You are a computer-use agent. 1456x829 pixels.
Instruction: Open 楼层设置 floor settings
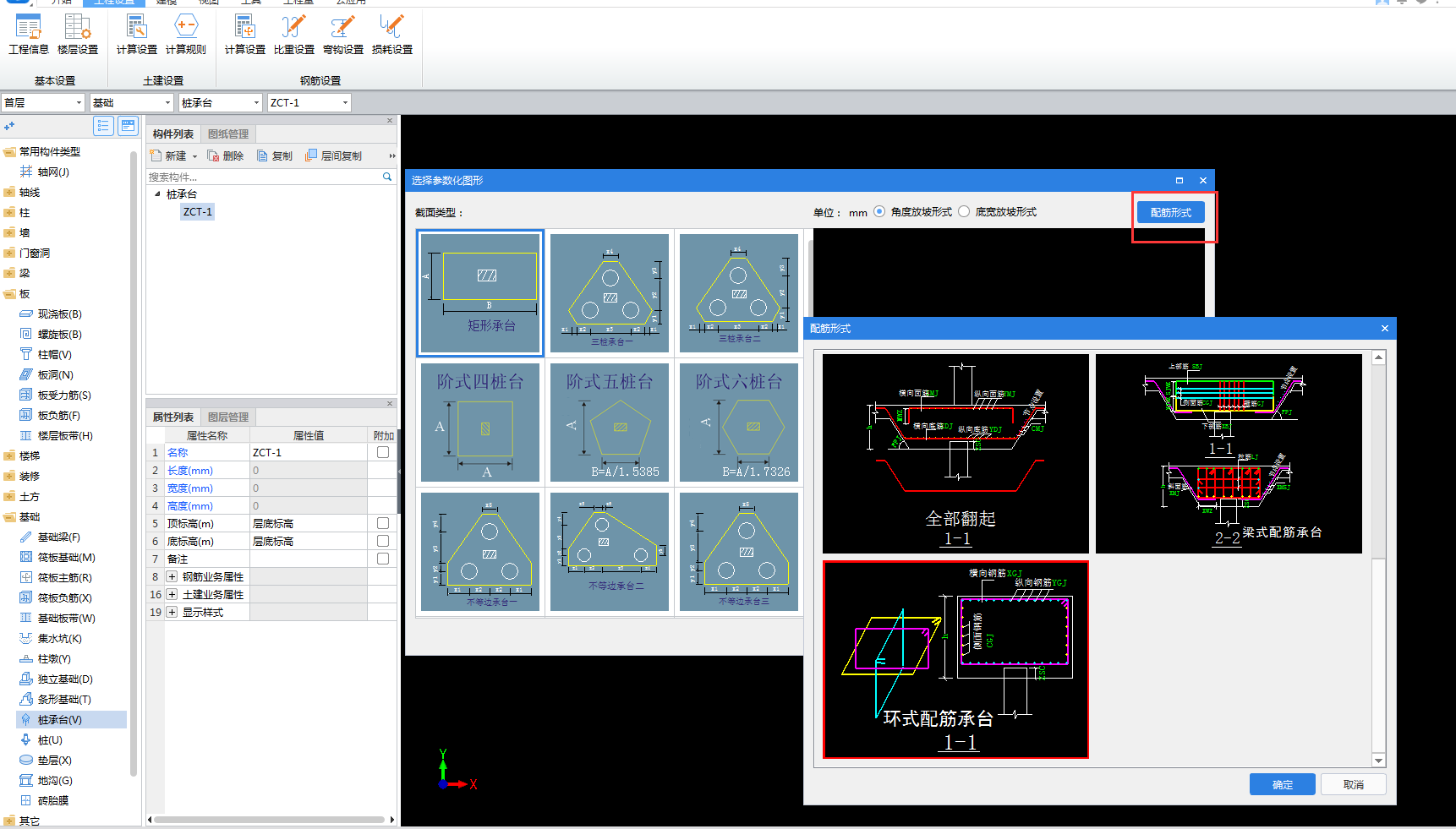(78, 35)
